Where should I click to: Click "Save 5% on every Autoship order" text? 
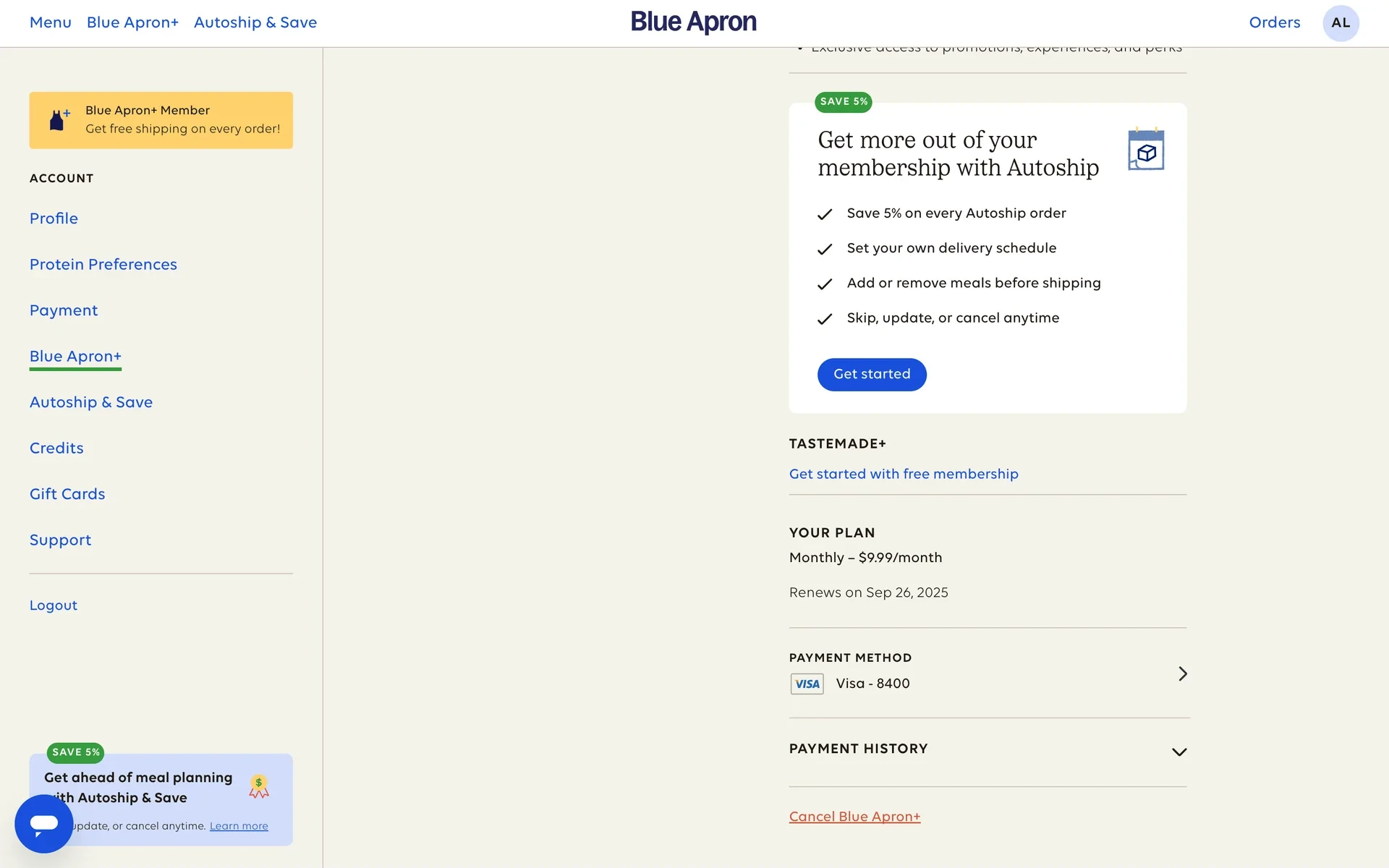point(956,213)
